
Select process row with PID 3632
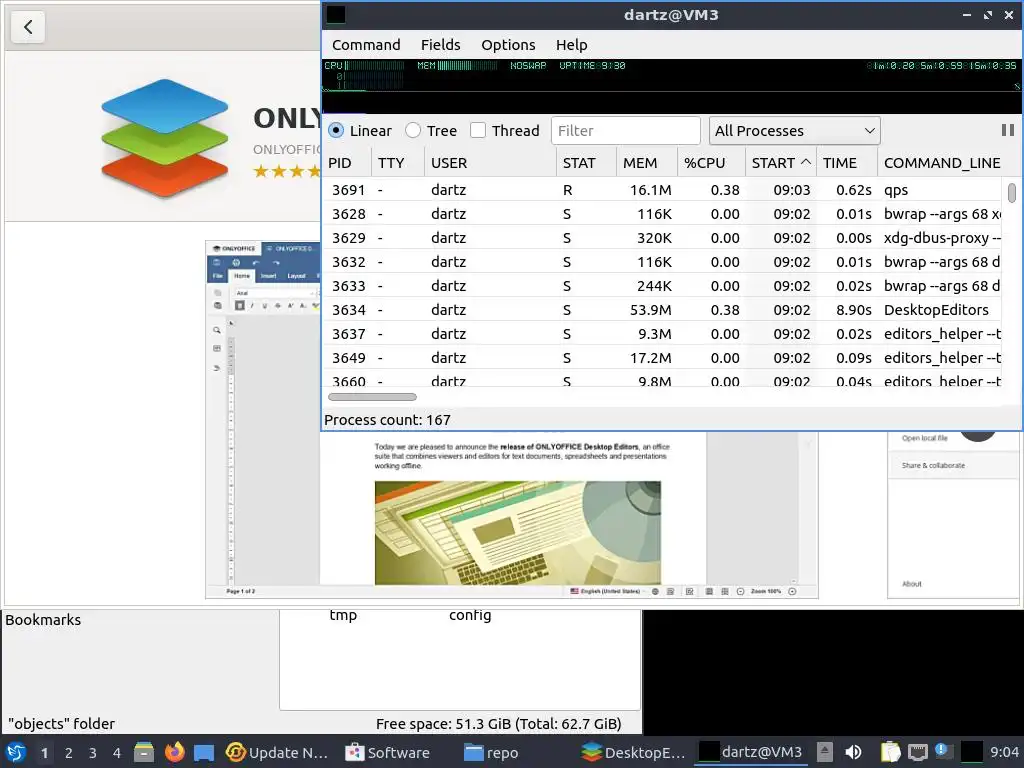click(662, 262)
